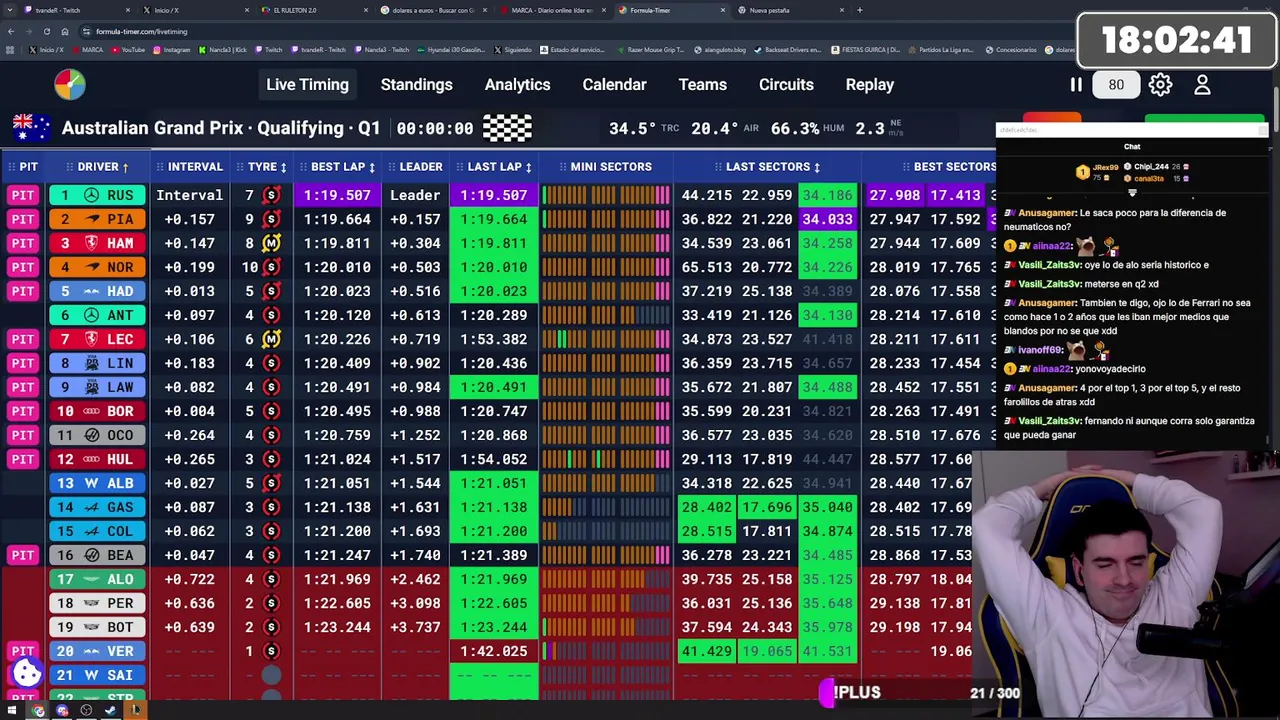Select the VER driver badge
Viewport: 1280px width, 720px height.
97,651
